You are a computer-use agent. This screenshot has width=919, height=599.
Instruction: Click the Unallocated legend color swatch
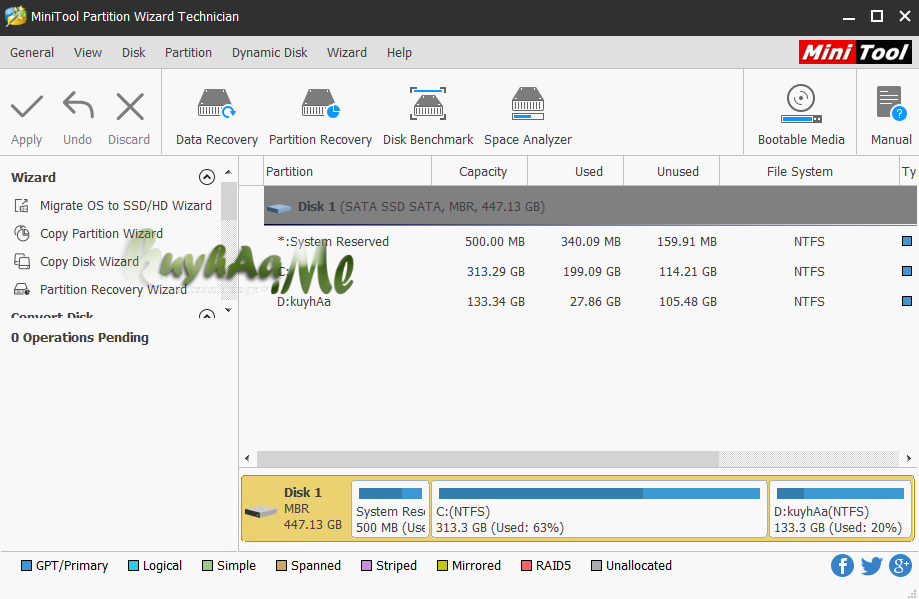(x=597, y=566)
